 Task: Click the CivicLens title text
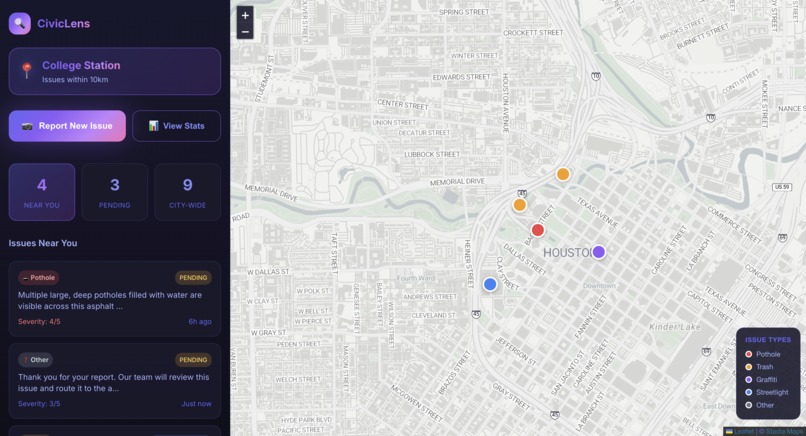tap(63, 24)
